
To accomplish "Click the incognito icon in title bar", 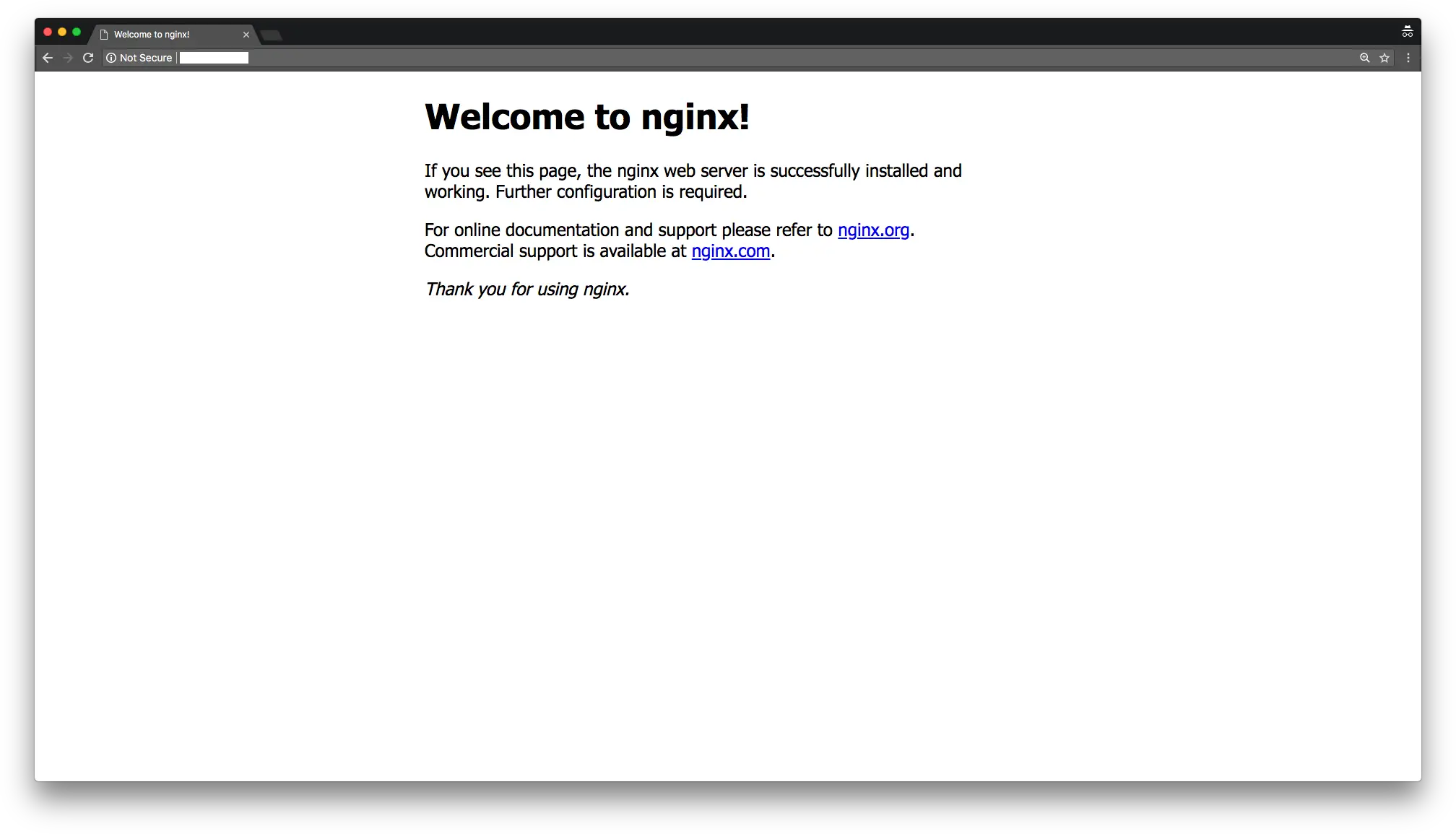I will click(x=1407, y=32).
